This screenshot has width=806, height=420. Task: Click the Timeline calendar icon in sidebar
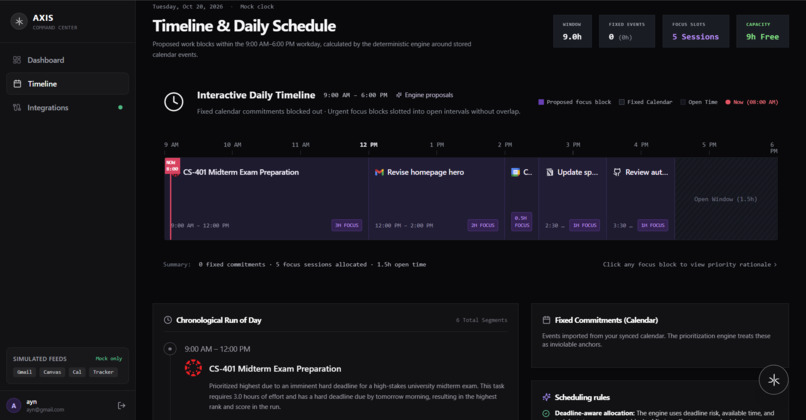point(17,84)
